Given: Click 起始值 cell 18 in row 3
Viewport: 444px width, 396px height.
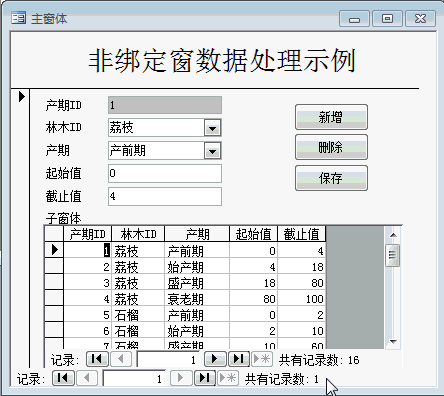Looking at the screenshot, I should (x=253, y=283).
